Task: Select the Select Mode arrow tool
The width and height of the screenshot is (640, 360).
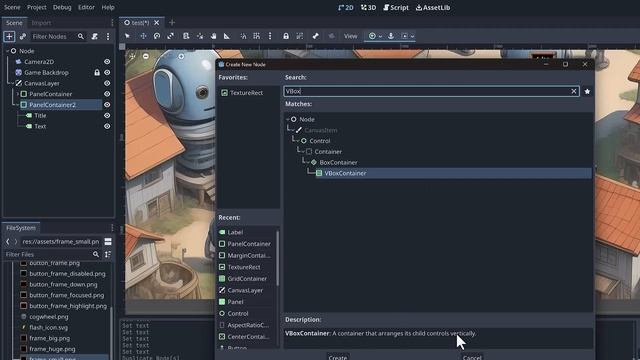Action: (127, 36)
